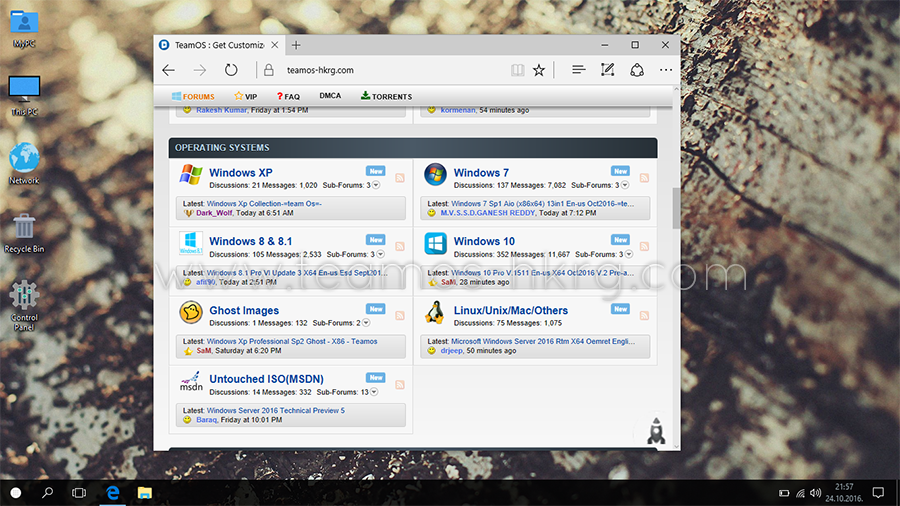Click the padlock icon in the address bar
Screen dimensions: 900x506
tap(269, 70)
